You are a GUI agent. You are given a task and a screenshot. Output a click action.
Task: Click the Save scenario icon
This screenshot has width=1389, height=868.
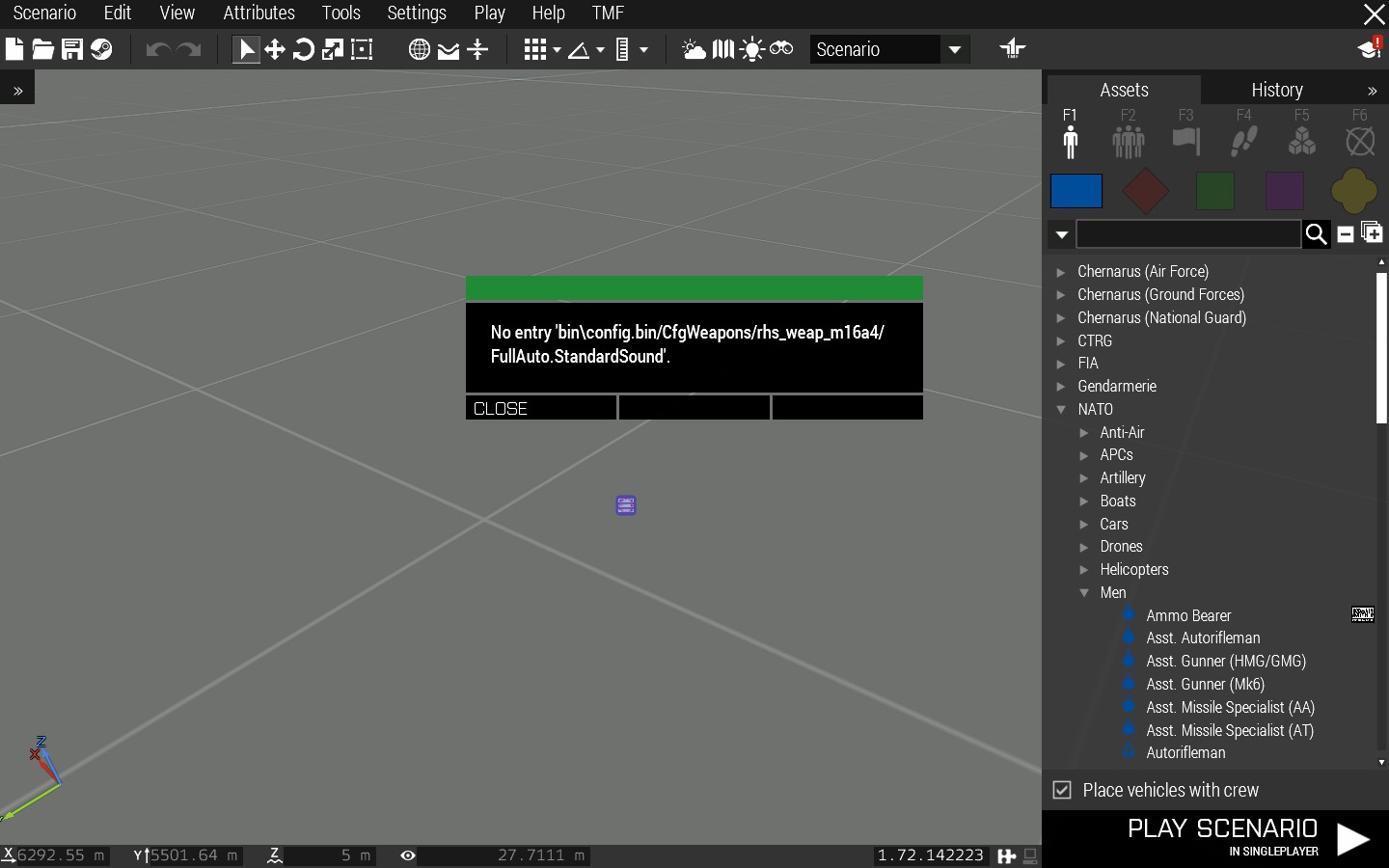72,49
